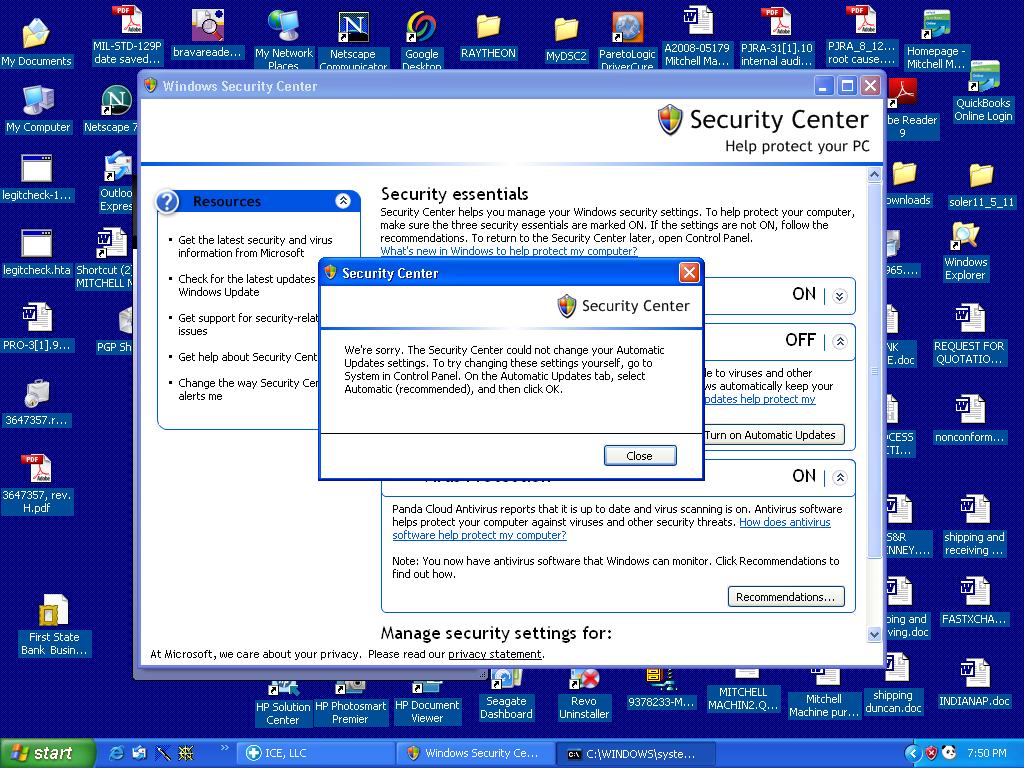Launch Internet Explorer from Quick Launch

coord(117,753)
